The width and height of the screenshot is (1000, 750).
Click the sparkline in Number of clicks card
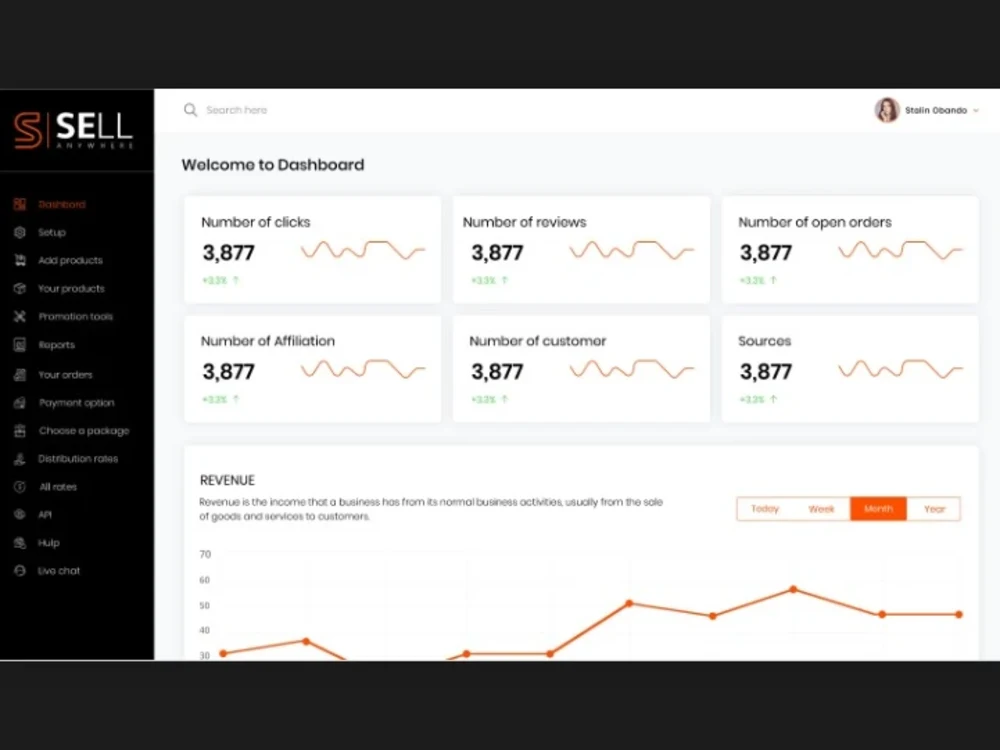tap(363, 250)
